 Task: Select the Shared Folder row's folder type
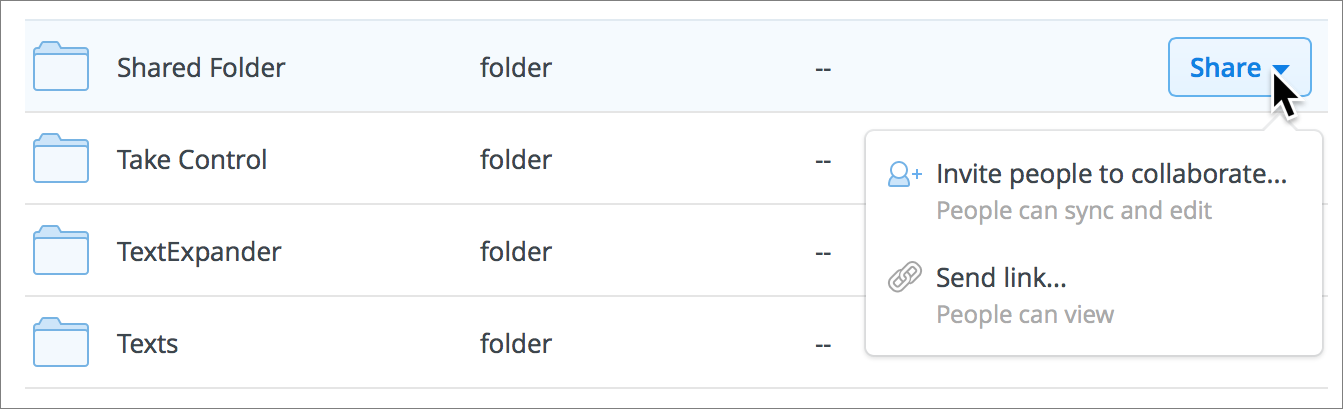coord(515,68)
